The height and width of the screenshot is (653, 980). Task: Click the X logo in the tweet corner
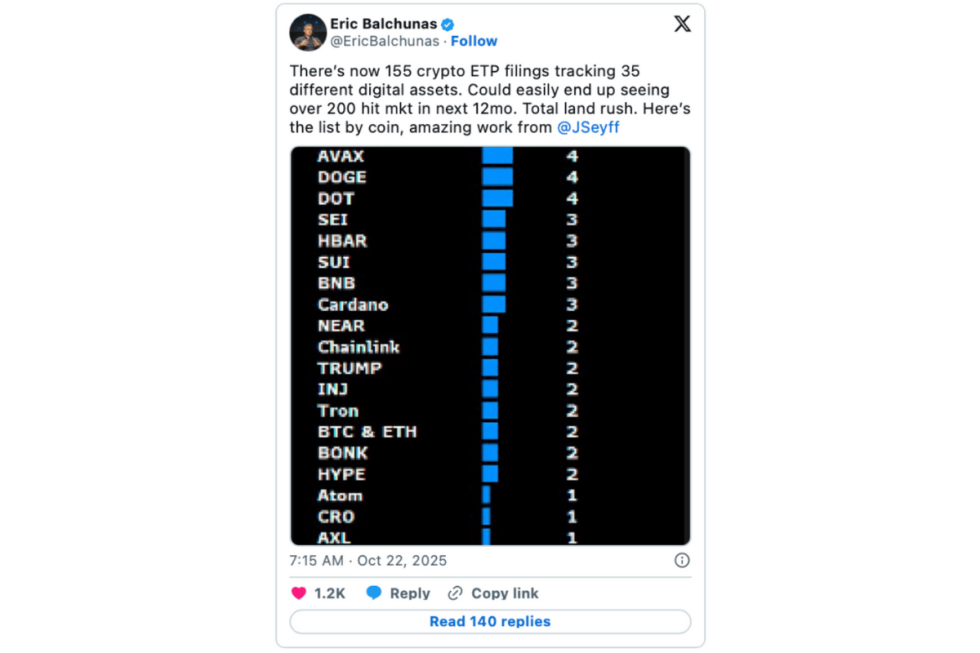tap(682, 23)
